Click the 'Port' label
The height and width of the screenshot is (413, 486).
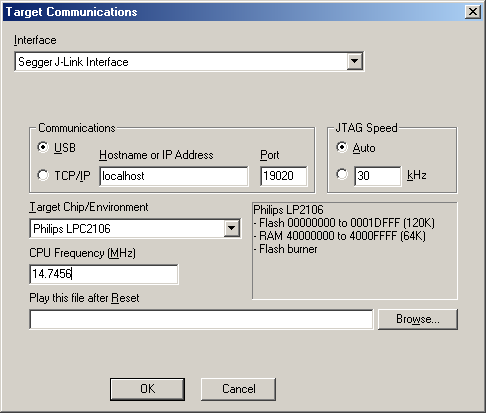[270, 155]
